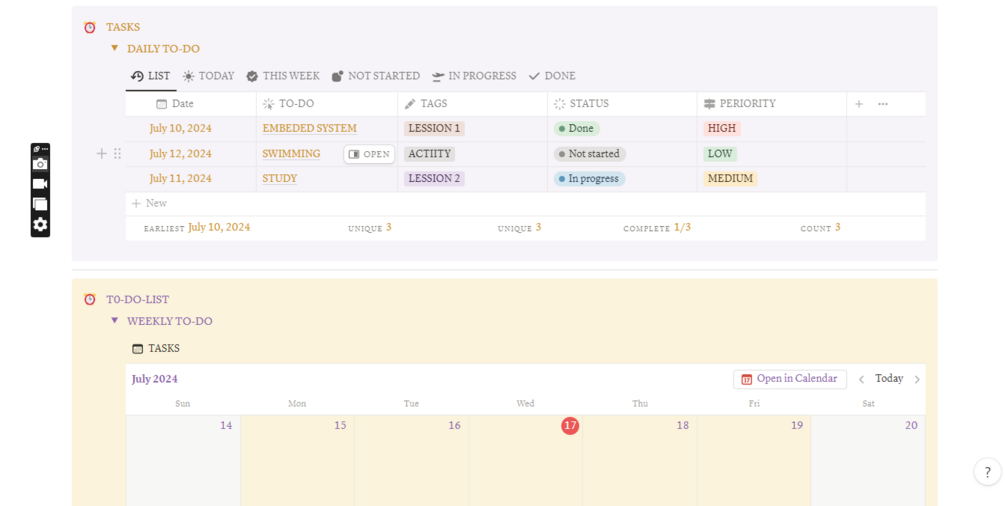Click calendar day 18
The width and height of the screenshot is (1005, 506).
click(x=683, y=425)
